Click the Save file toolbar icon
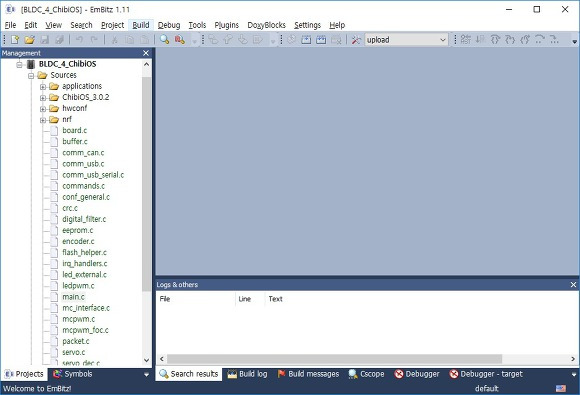The height and width of the screenshot is (395, 580). tap(44, 40)
